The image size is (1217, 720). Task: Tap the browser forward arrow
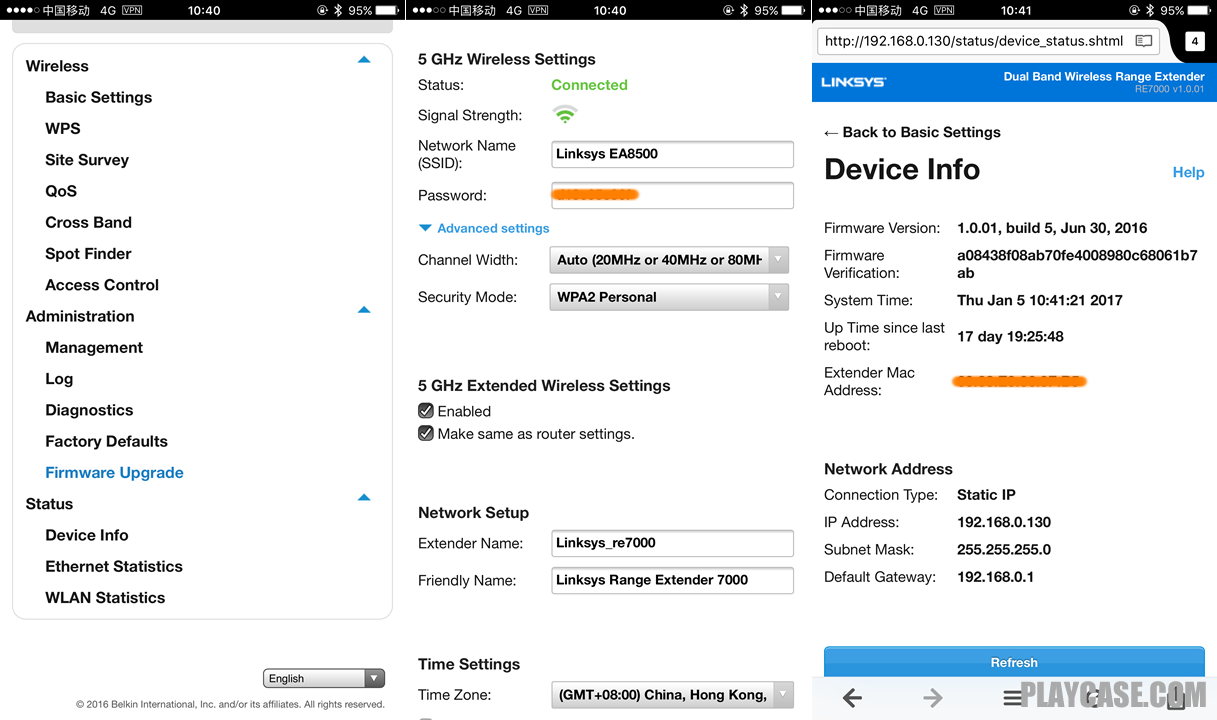(x=932, y=698)
